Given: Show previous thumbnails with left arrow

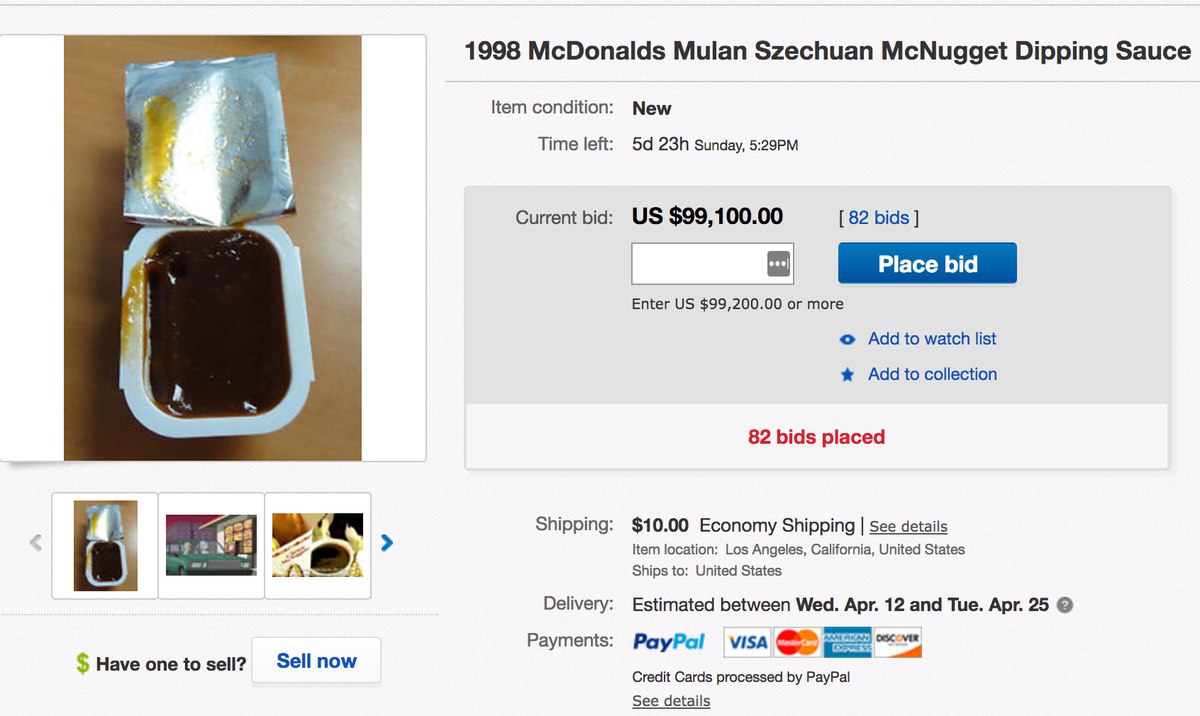Looking at the screenshot, I should click(x=36, y=543).
